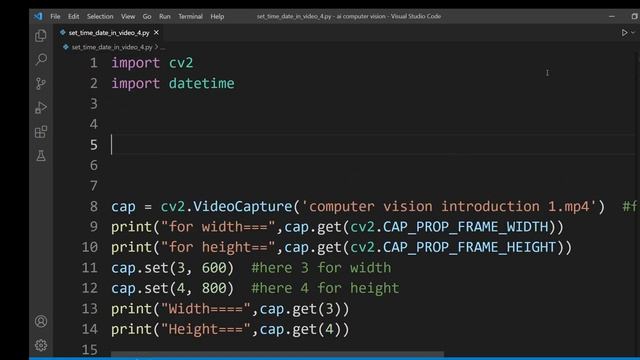Viewport: 640px width, 360px height.
Task: Open the View menu
Action: click(x=128, y=16)
